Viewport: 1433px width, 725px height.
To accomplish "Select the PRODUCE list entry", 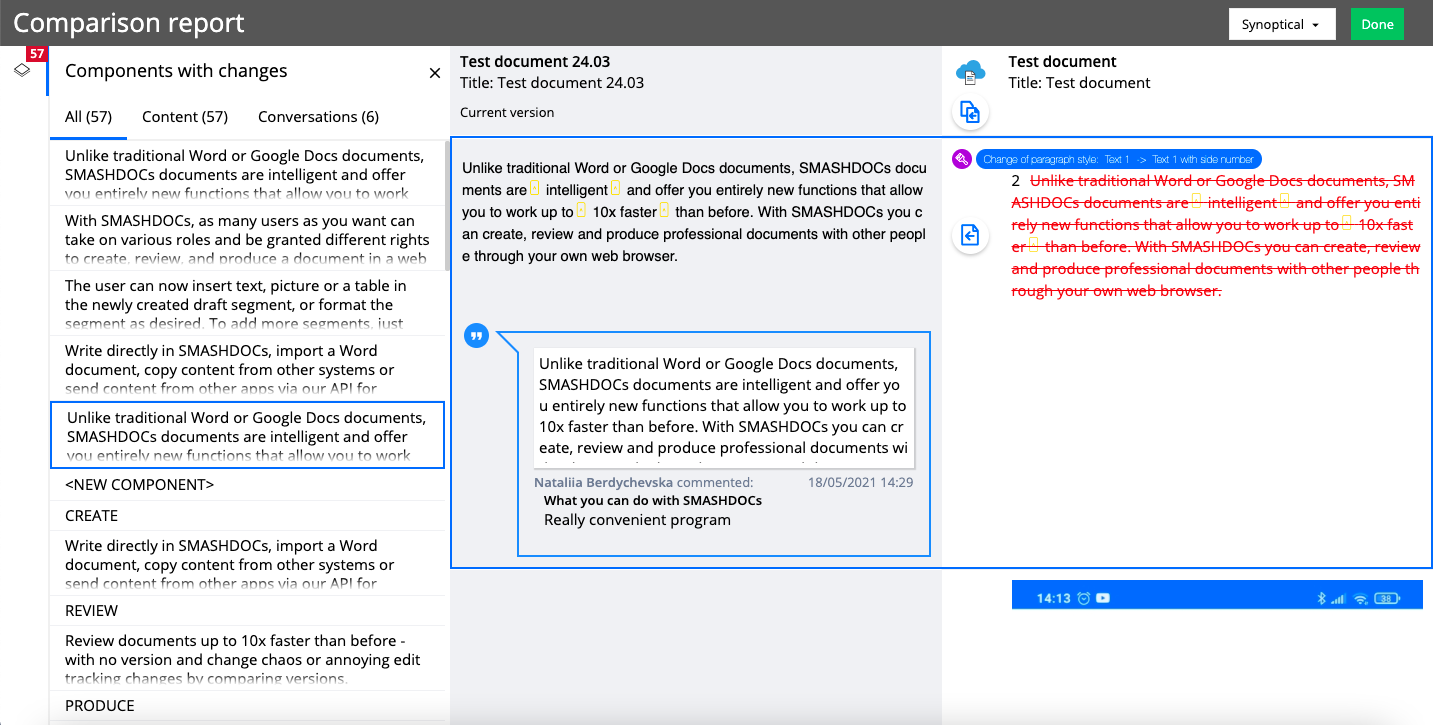I will [x=247, y=706].
